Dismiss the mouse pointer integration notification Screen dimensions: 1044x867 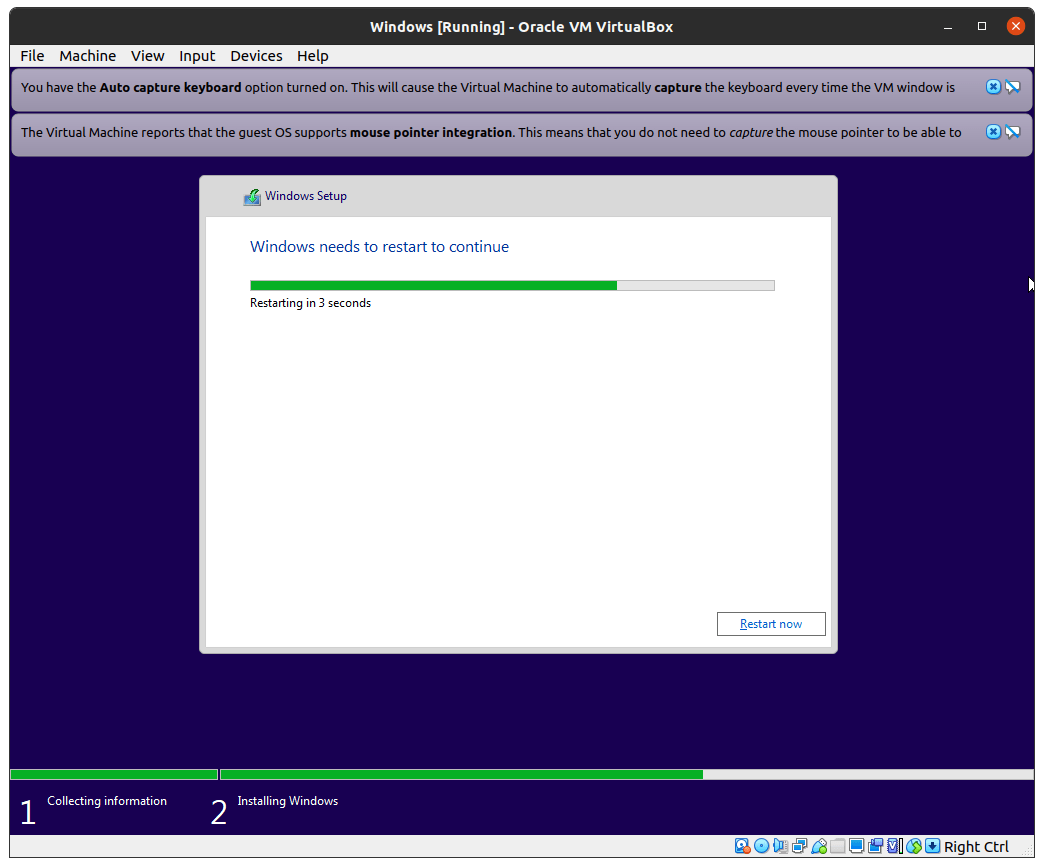coord(993,132)
